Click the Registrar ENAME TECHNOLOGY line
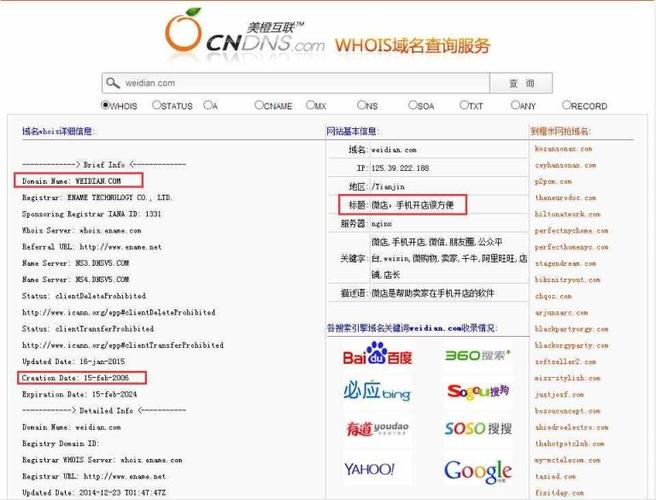The image size is (656, 500). pyautogui.click(x=97, y=197)
